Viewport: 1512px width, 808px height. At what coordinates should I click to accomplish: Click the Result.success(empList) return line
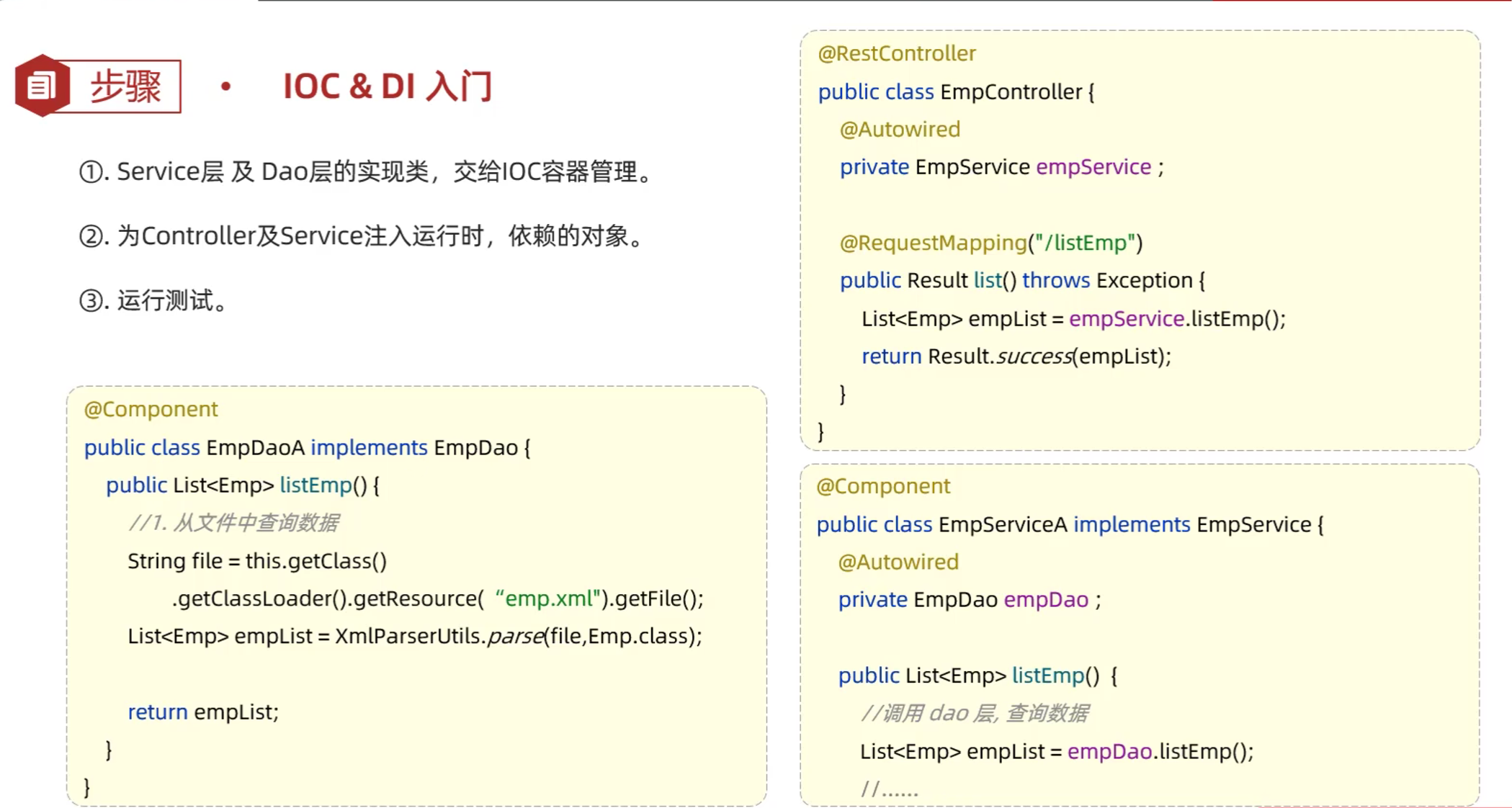pyautogui.click(x=1016, y=356)
